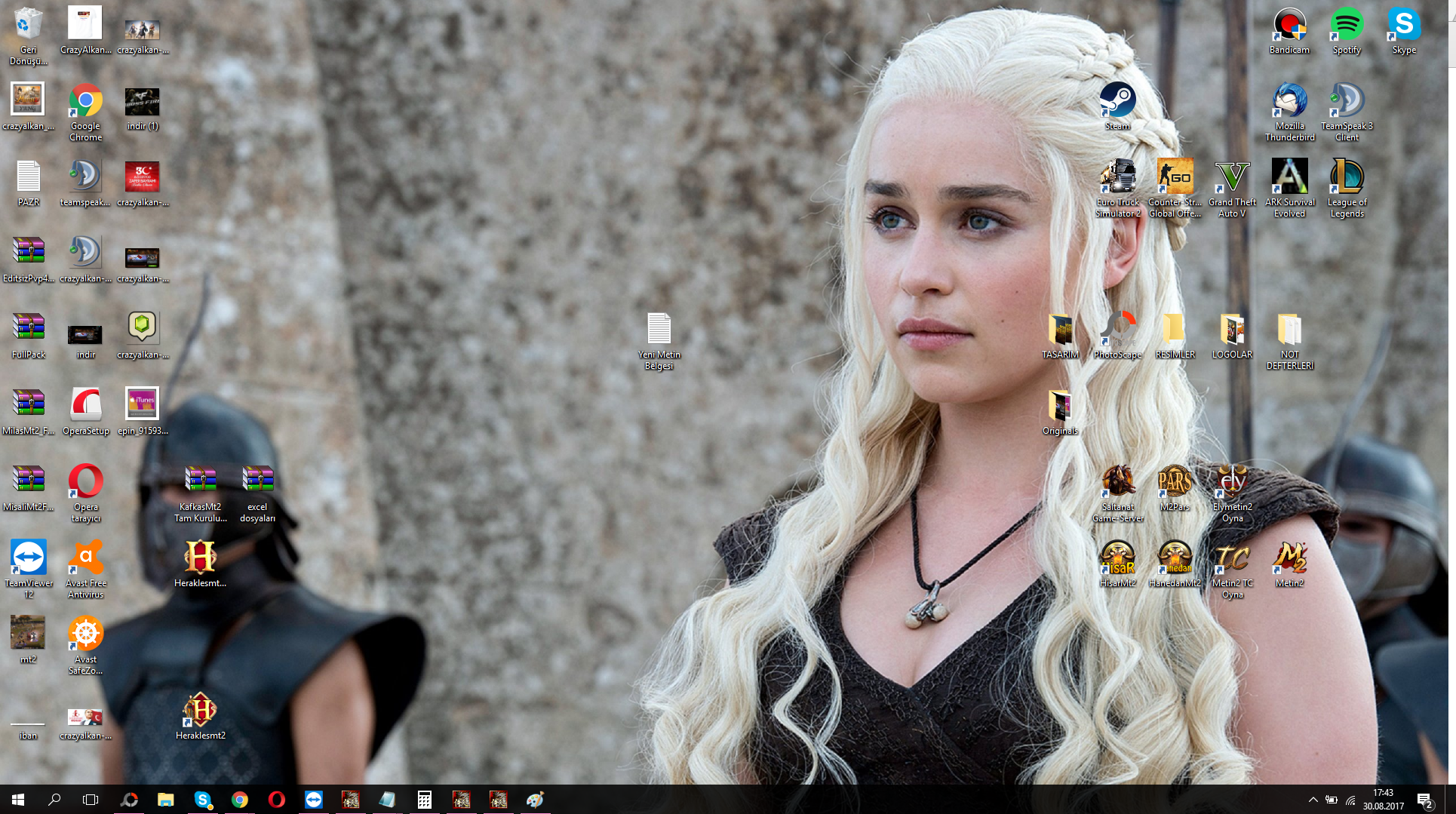Open the PhotoScape desktop shortcut
The height and width of the screenshot is (814, 1456).
[1117, 336]
